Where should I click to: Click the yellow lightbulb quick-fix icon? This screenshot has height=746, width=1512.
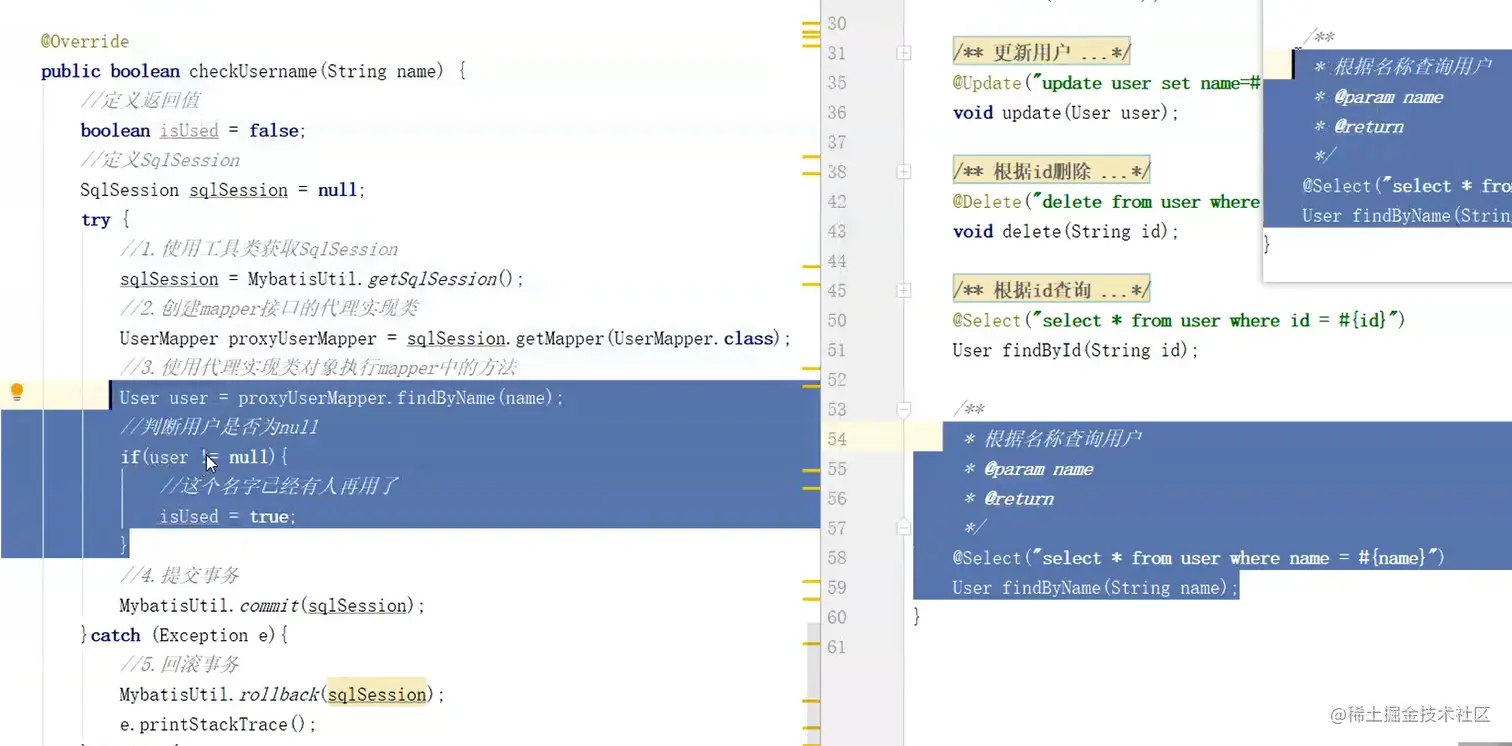click(16, 392)
